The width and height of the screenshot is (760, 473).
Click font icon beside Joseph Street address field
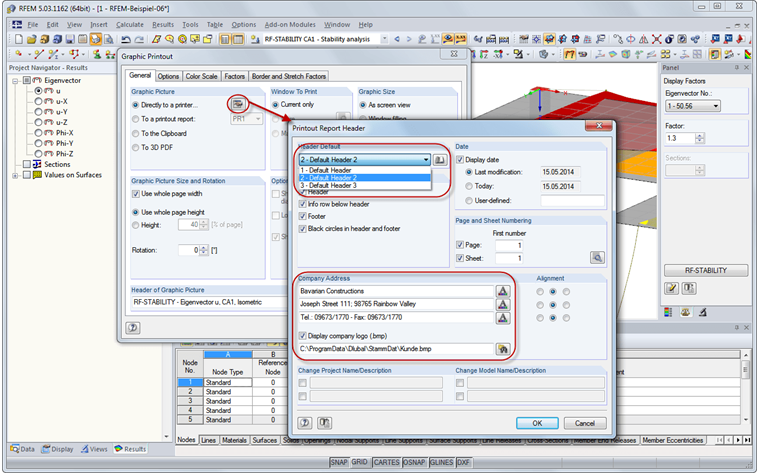503,304
